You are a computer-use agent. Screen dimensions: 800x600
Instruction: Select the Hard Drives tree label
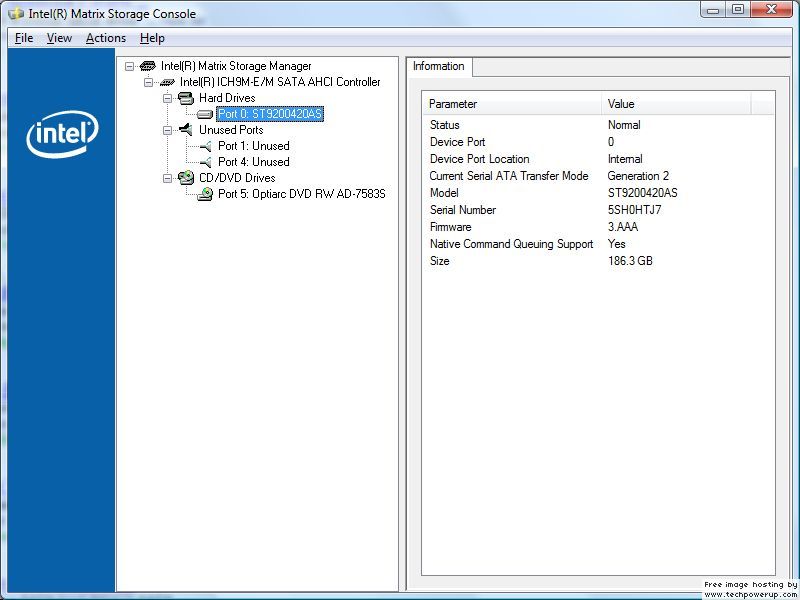(227, 98)
